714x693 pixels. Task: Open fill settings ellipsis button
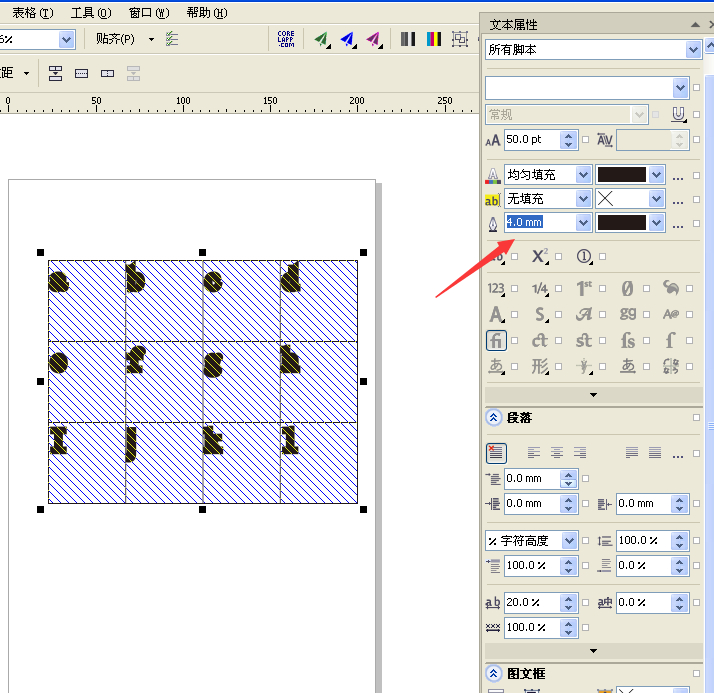(x=678, y=177)
